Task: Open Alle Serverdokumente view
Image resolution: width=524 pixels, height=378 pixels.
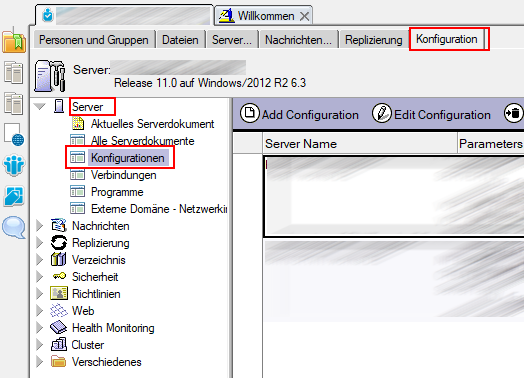Action: [x=142, y=141]
